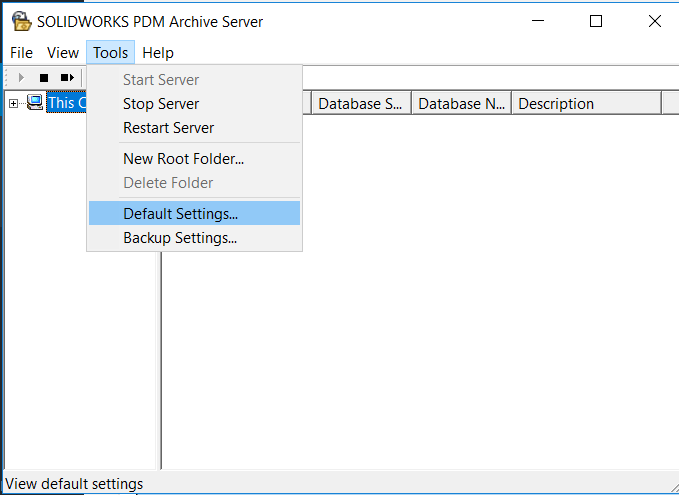The image size is (679, 498).
Task: Click the Restart server toolbar icon
Action: [67, 77]
